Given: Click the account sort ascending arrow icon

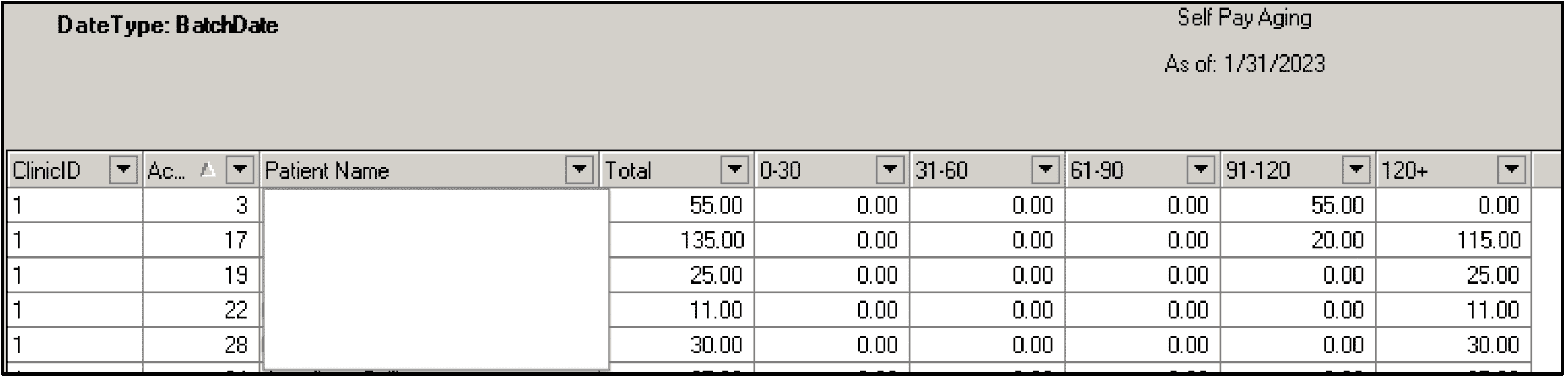Looking at the screenshot, I should (x=208, y=170).
